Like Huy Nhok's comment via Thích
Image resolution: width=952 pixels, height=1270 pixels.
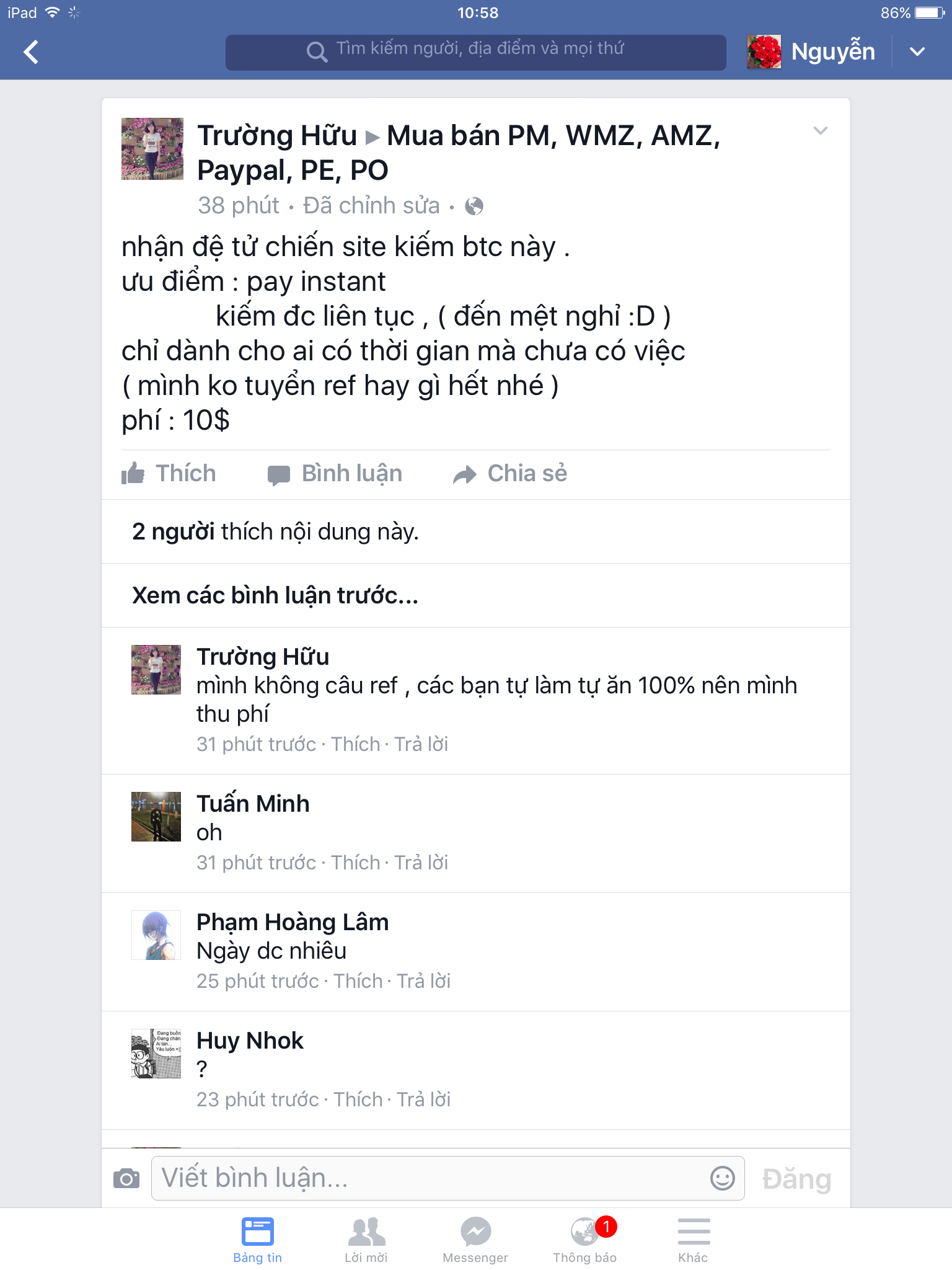coord(358,1099)
